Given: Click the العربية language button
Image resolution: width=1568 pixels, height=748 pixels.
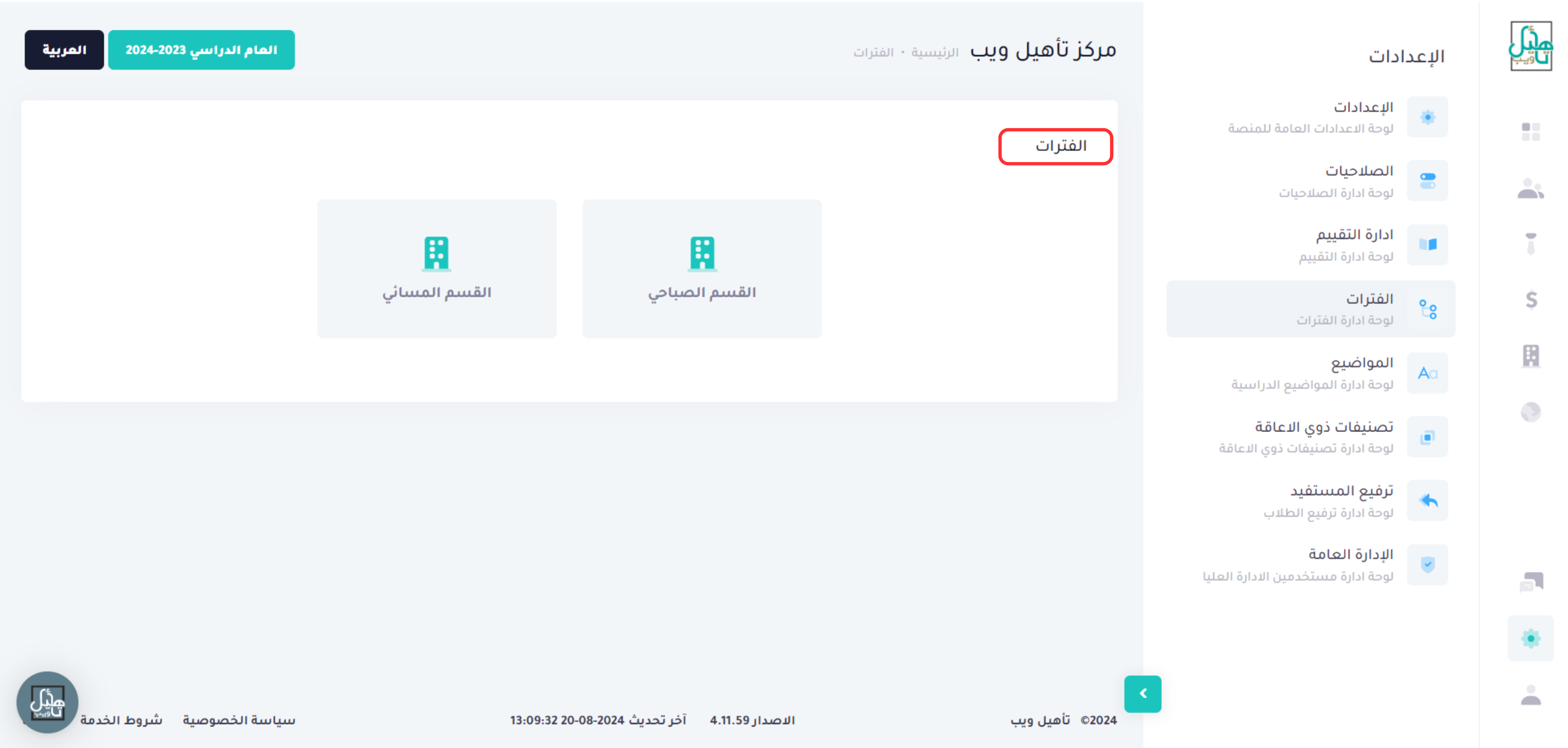Looking at the screenshot, I should pyautogui.click(x=65, y=50).
